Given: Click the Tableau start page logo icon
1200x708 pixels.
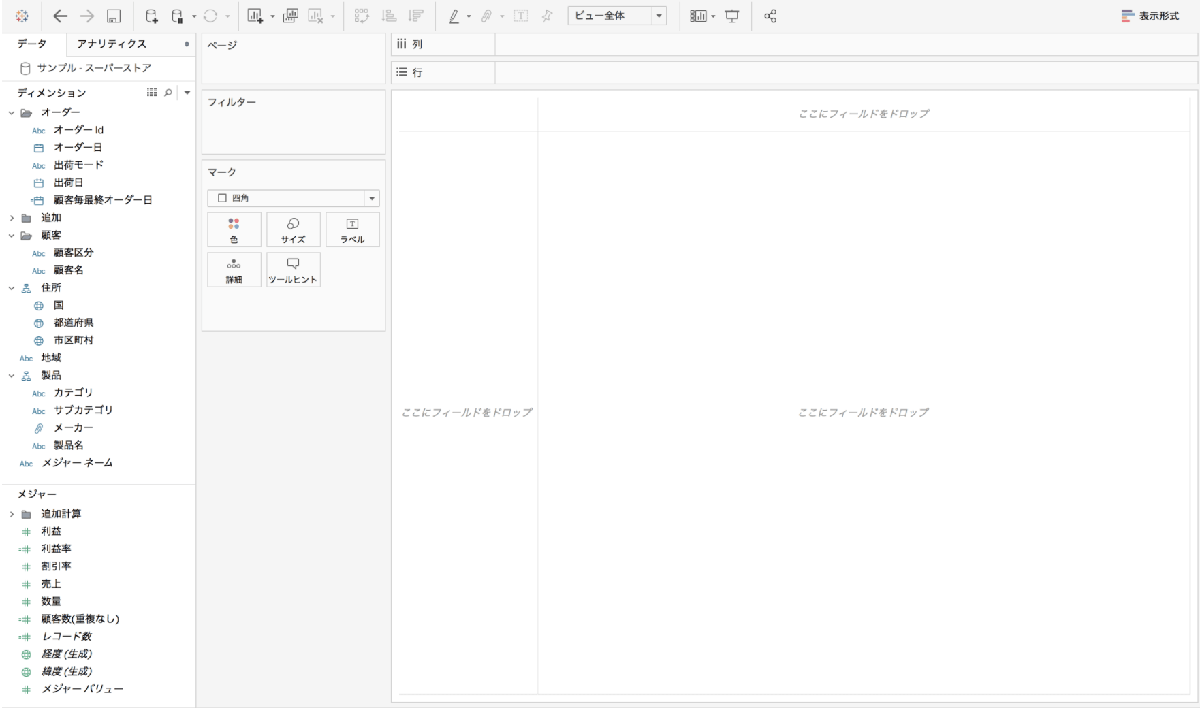Looking at the screenshot, I should (x=22, y=16).
